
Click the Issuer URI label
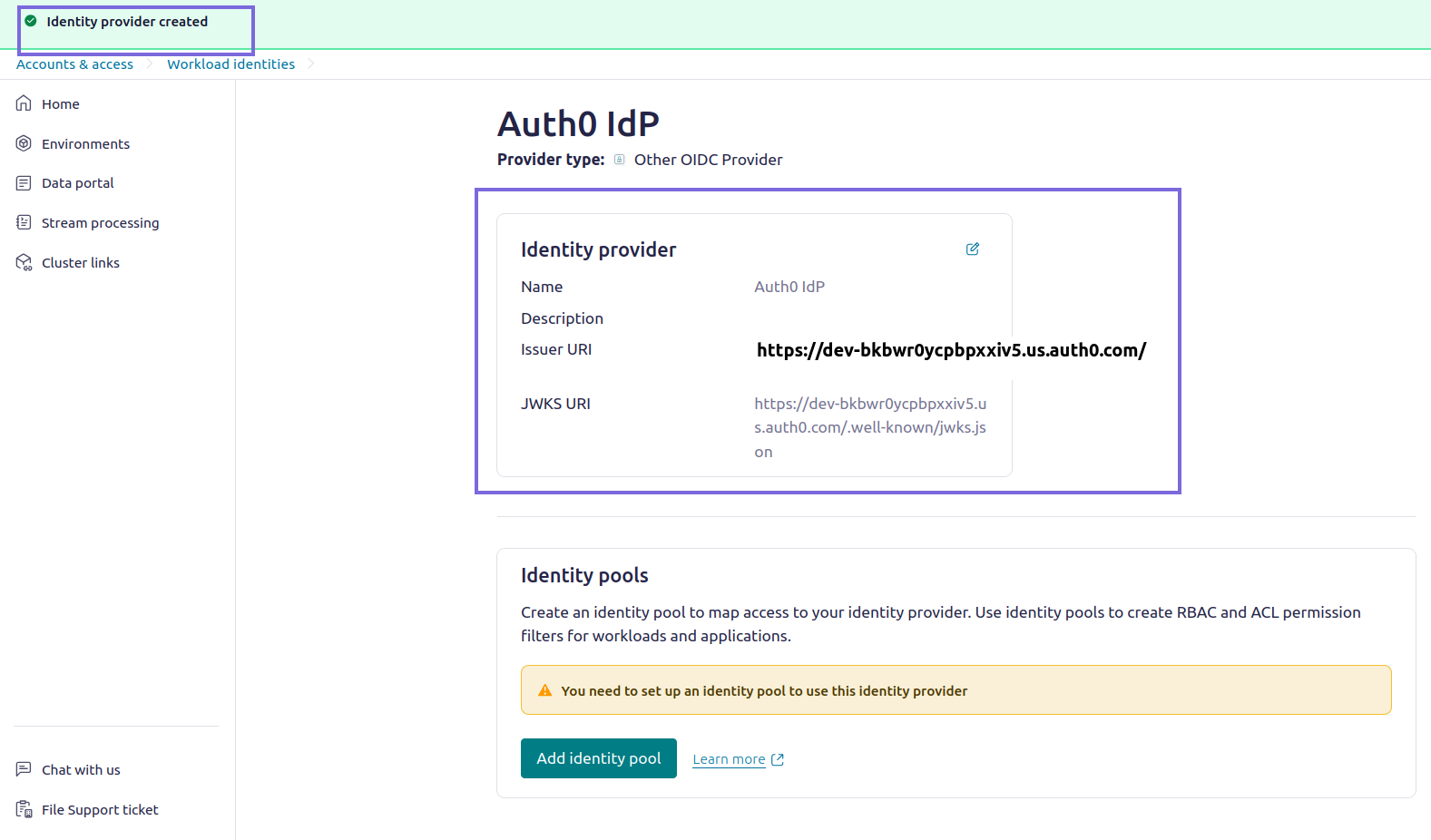556,349
